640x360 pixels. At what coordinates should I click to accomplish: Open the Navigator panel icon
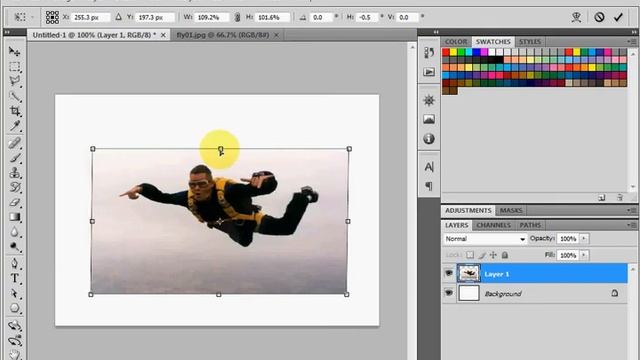tap(429, 100)
